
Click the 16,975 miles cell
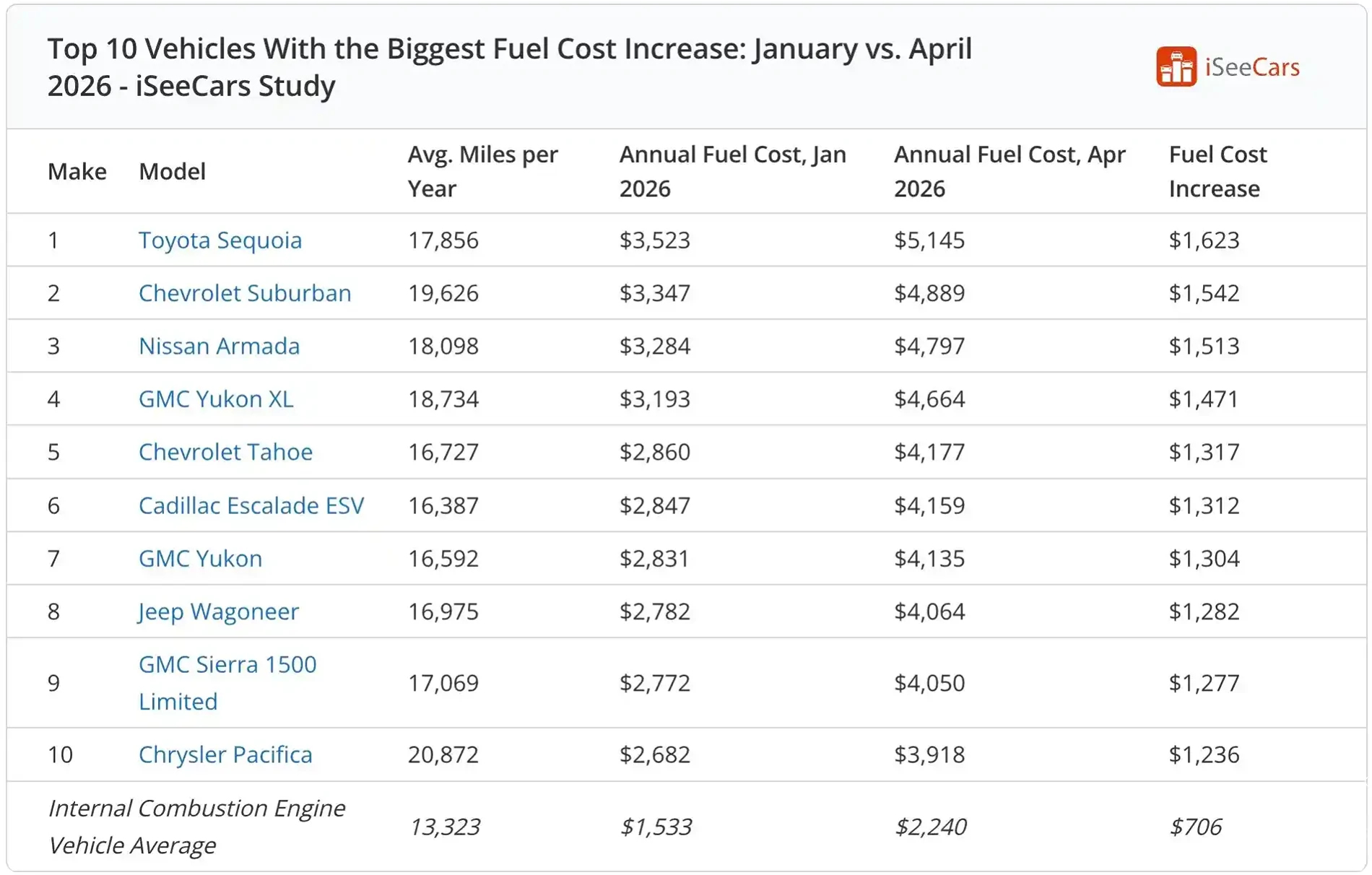click(443, 611)
